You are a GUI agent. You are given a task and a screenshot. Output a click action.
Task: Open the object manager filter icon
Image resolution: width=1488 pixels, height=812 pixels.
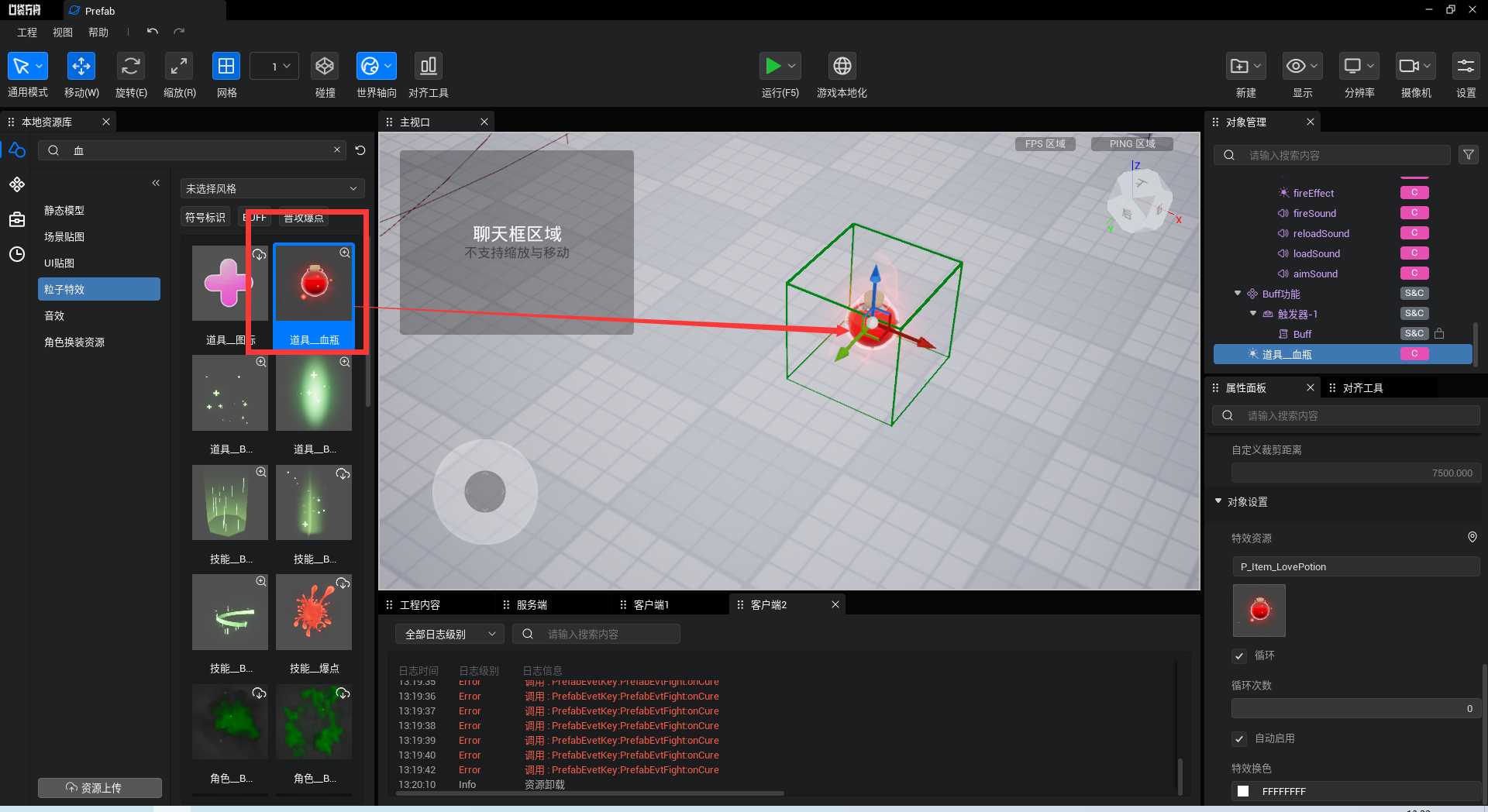pyautogui.click(x=1469, y=155)
